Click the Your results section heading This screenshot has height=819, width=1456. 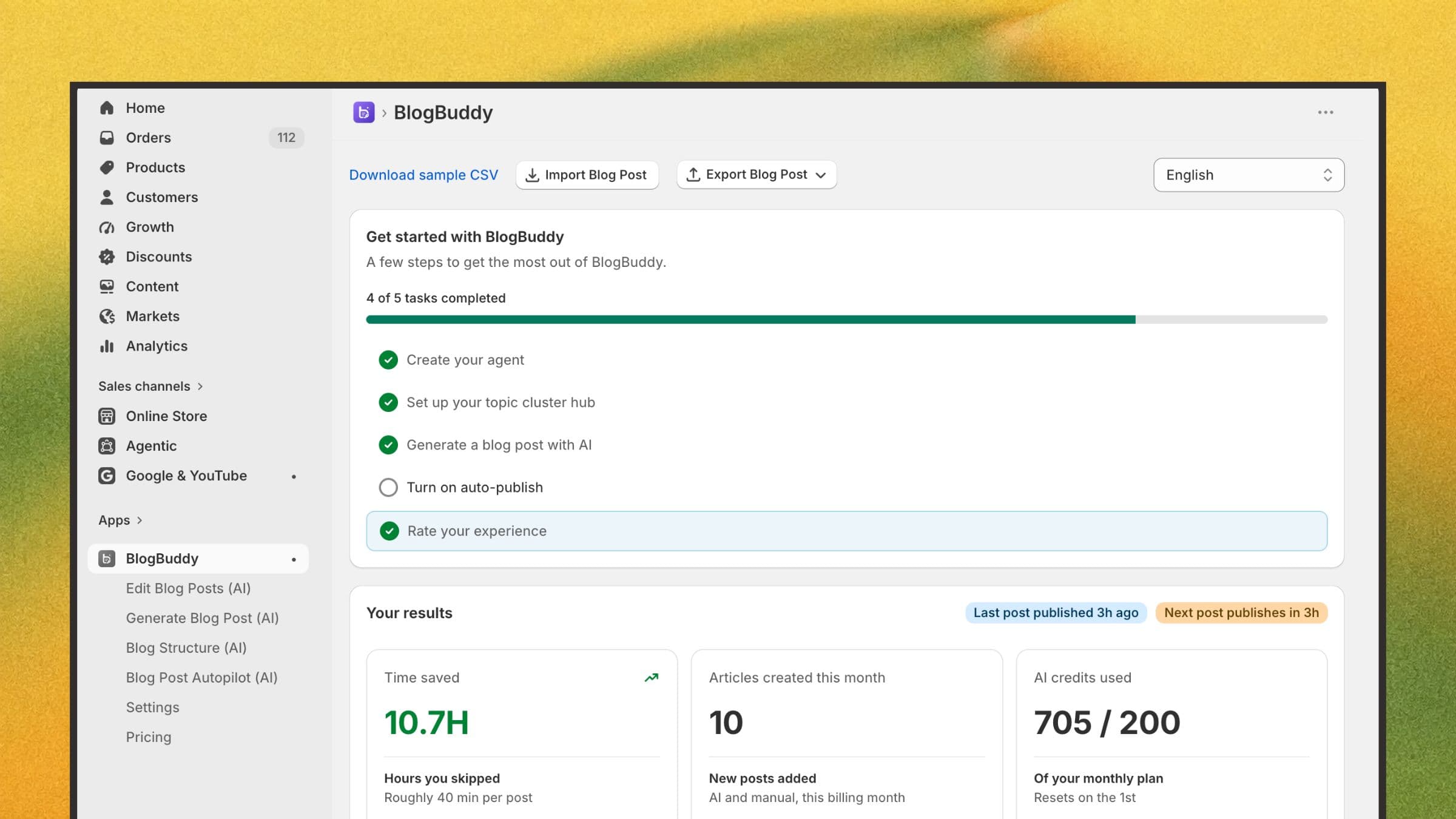coord(409,613)
